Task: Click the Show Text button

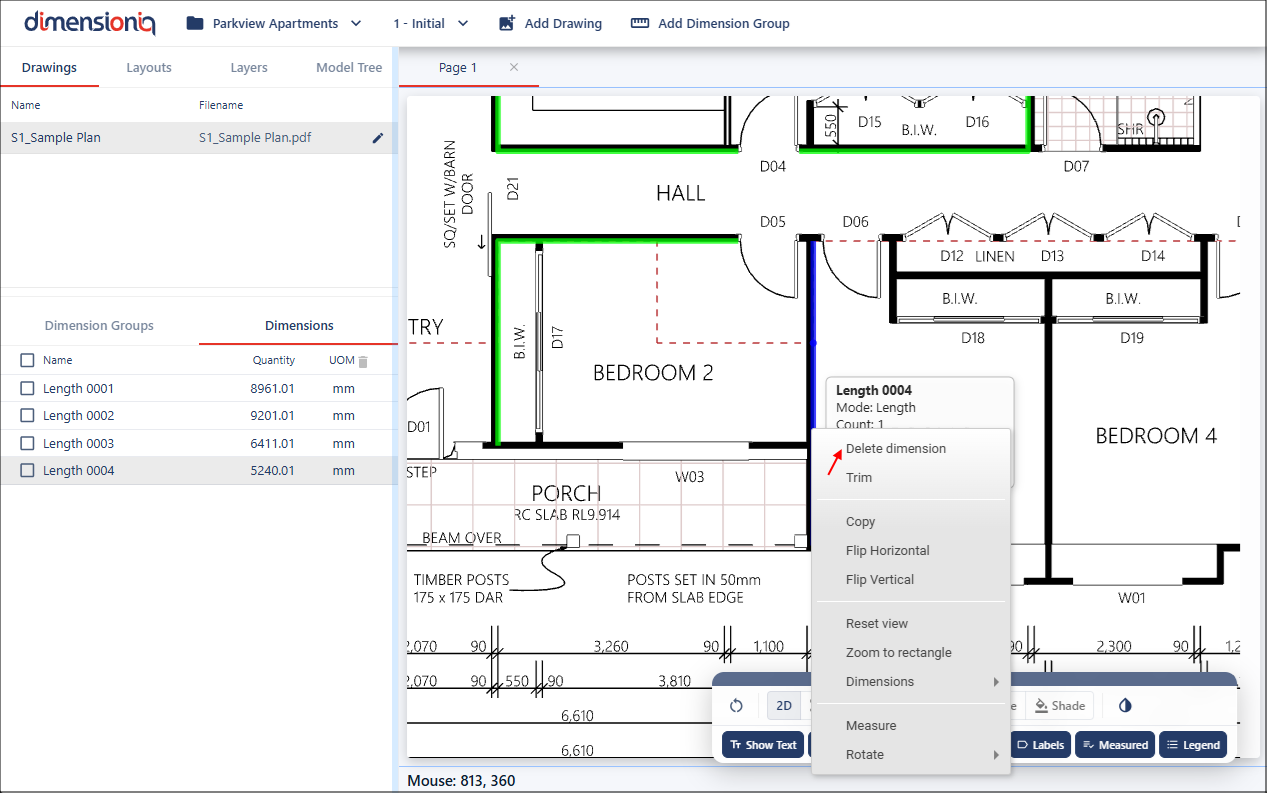Action: point(763,745)
